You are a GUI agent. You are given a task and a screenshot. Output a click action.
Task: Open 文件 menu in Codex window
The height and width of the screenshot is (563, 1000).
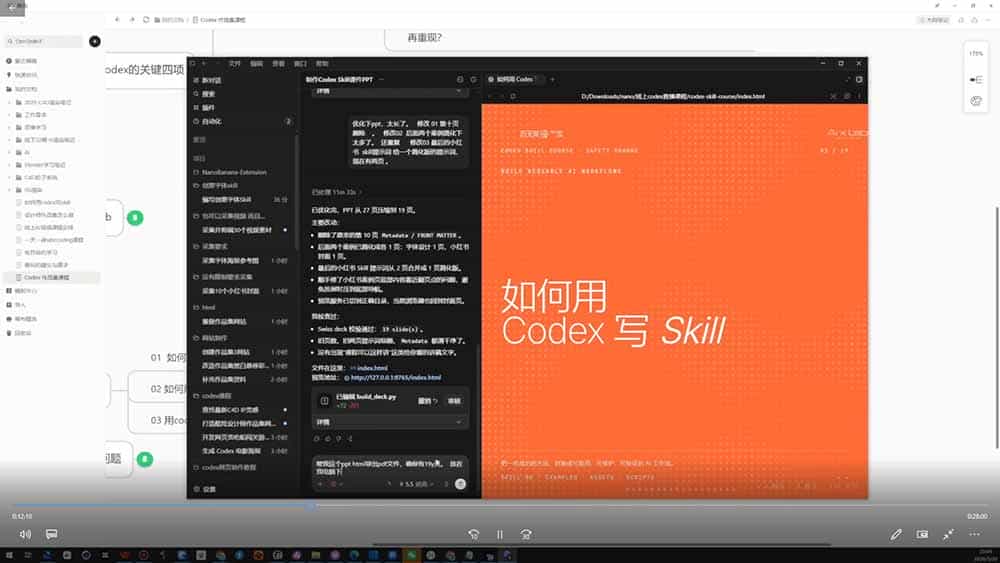click(x=234, y=64)
